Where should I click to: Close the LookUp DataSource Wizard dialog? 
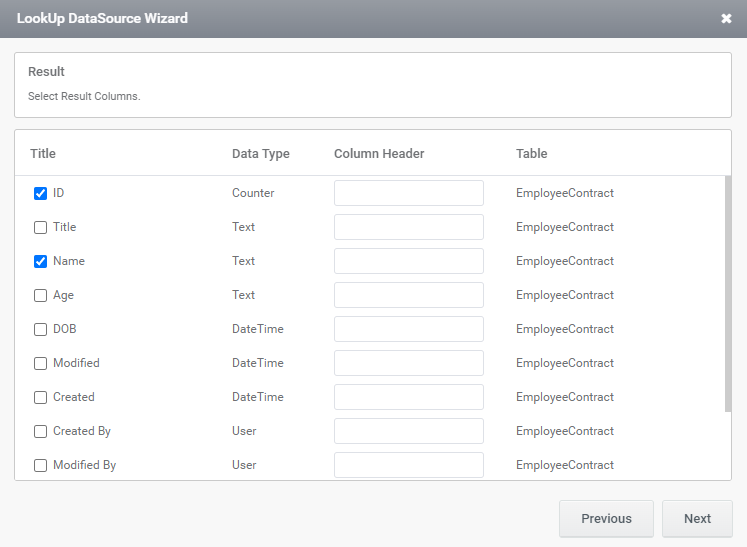click(x=726, y=19)
